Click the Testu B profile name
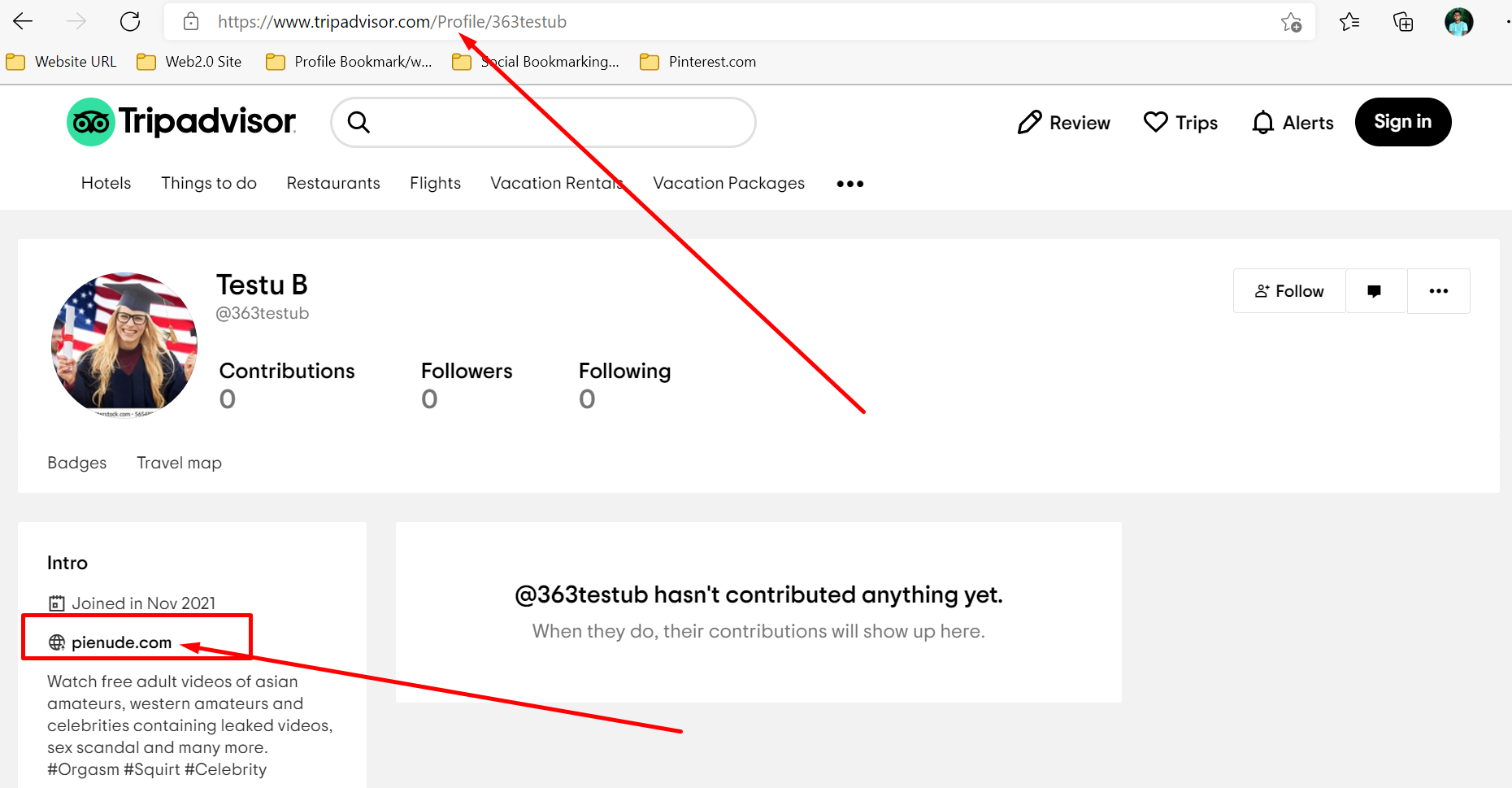 tap(262, 285)
